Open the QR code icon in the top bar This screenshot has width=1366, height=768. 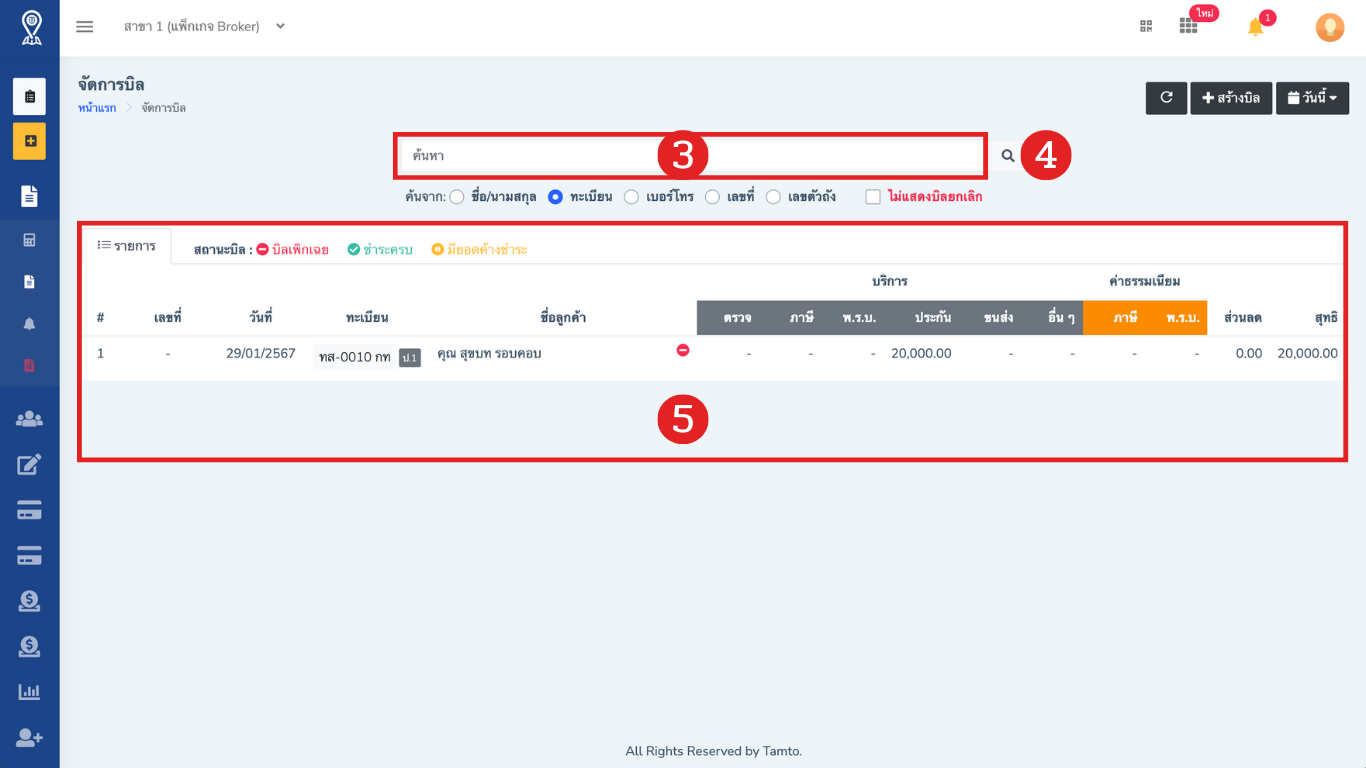(x=1146, y=27)
